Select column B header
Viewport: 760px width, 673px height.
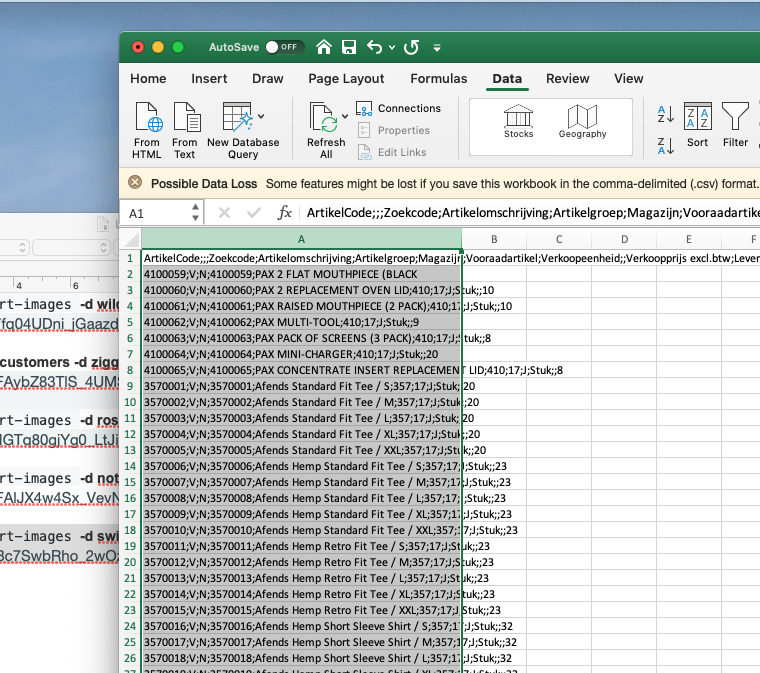[x=494, y=239]
